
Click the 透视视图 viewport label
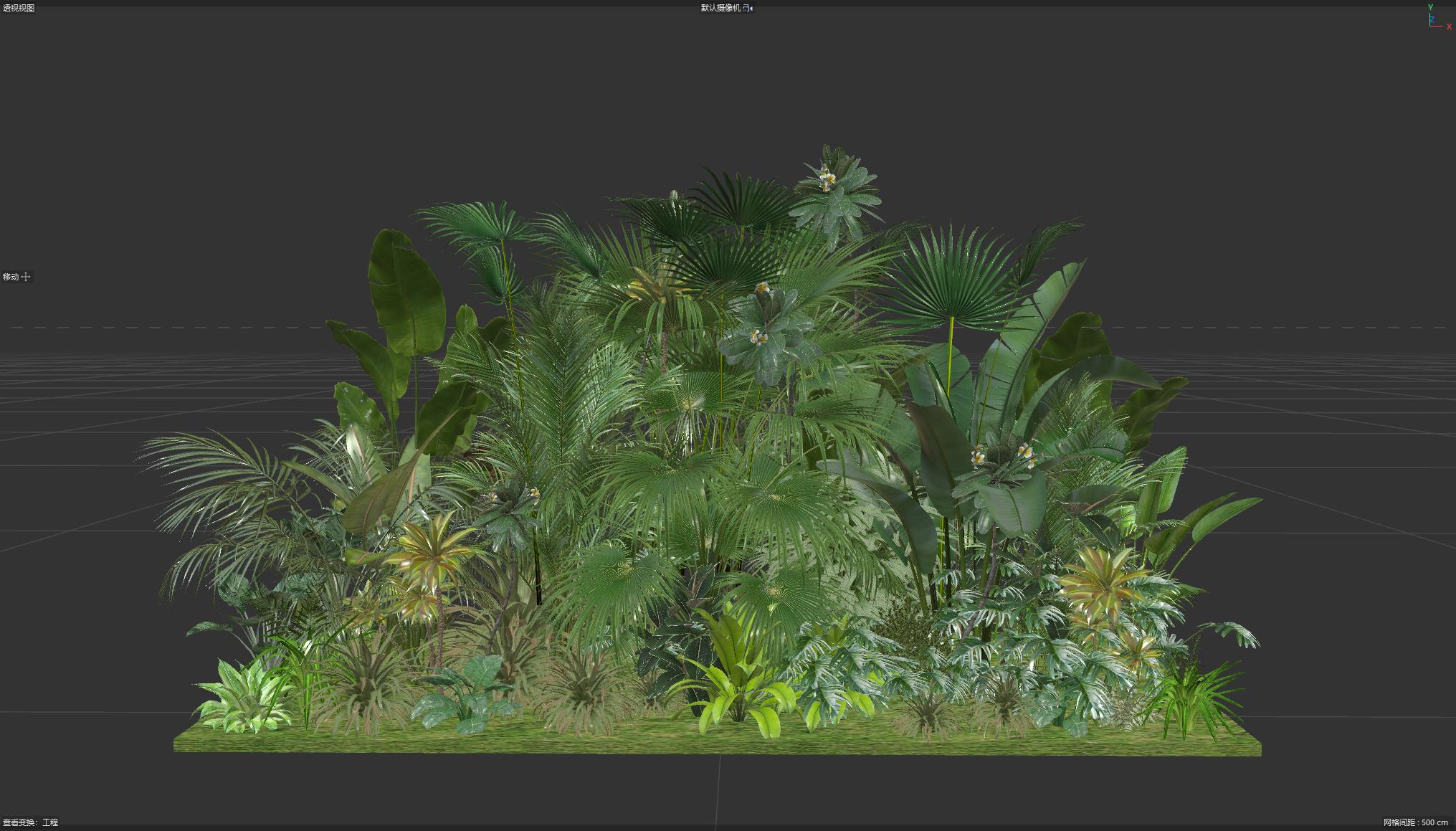pos(19,8)
